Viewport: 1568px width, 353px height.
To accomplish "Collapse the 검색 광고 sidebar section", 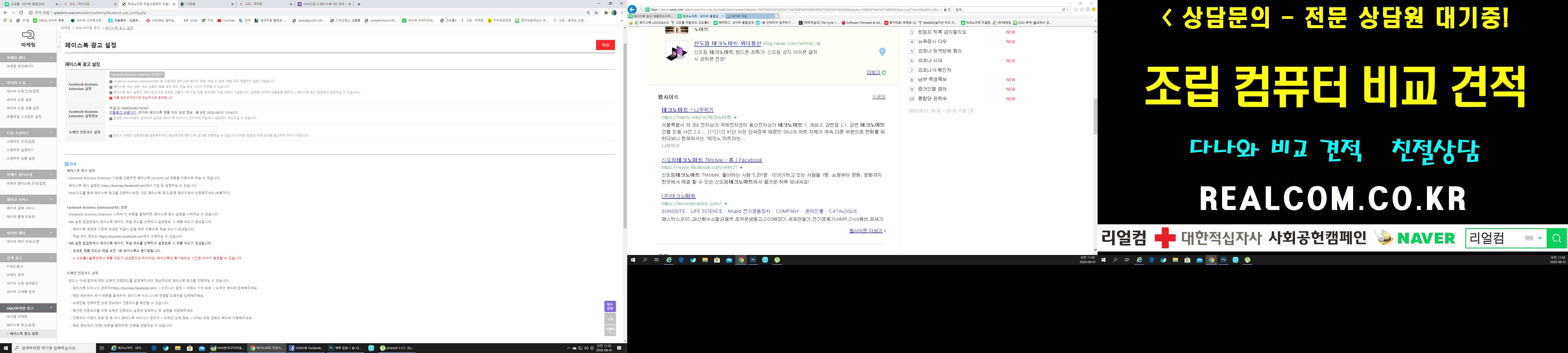I will pos(51,257).
